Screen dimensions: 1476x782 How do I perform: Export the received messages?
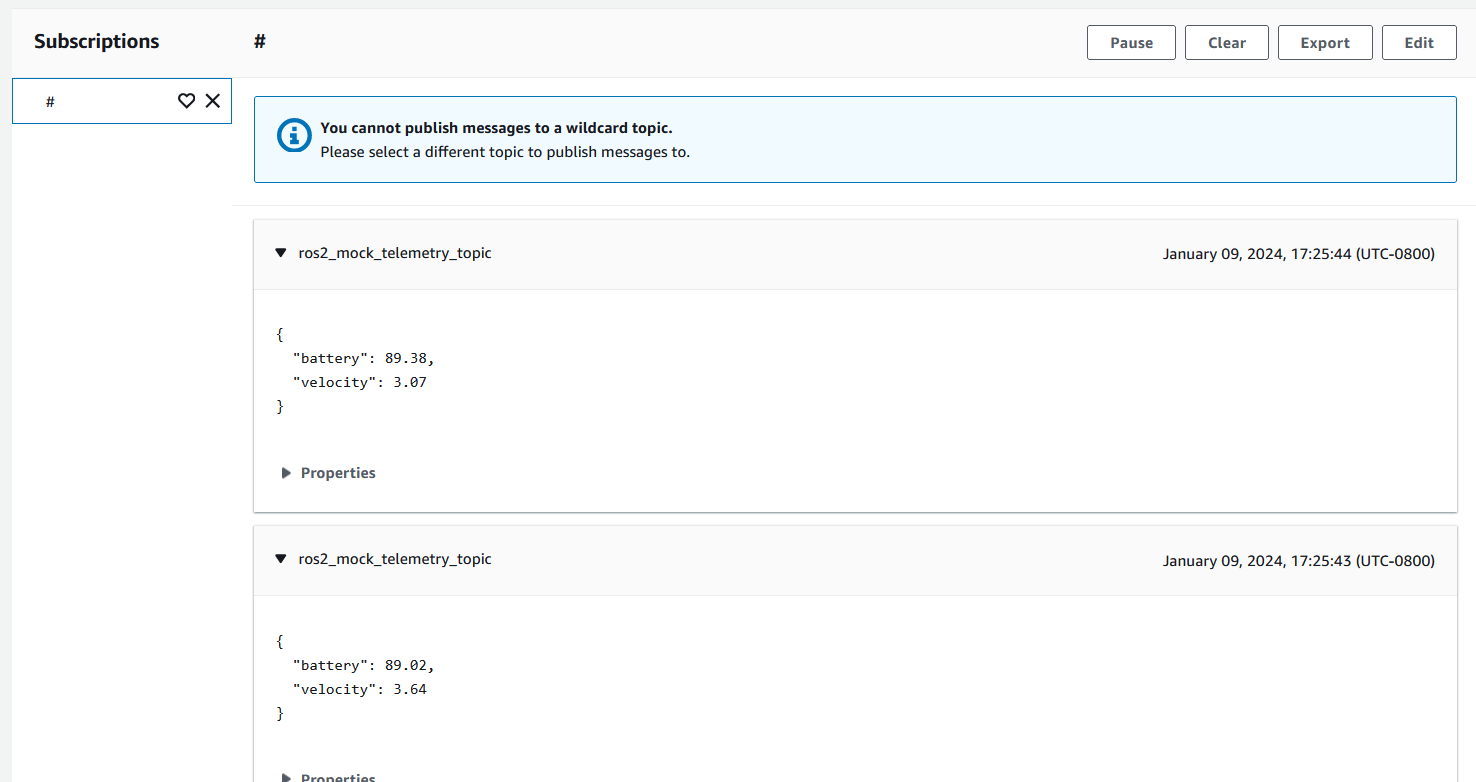pyautogui.click(x=1325, y=43)
